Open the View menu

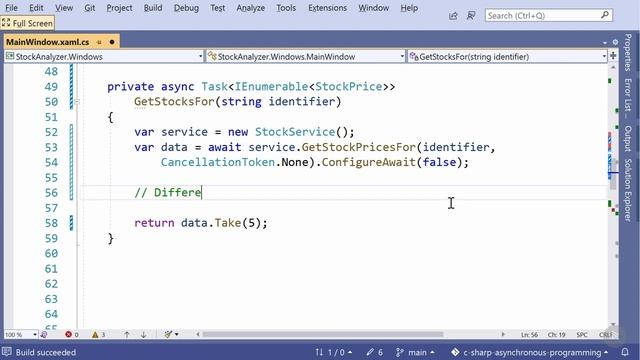tap(64, 8)
